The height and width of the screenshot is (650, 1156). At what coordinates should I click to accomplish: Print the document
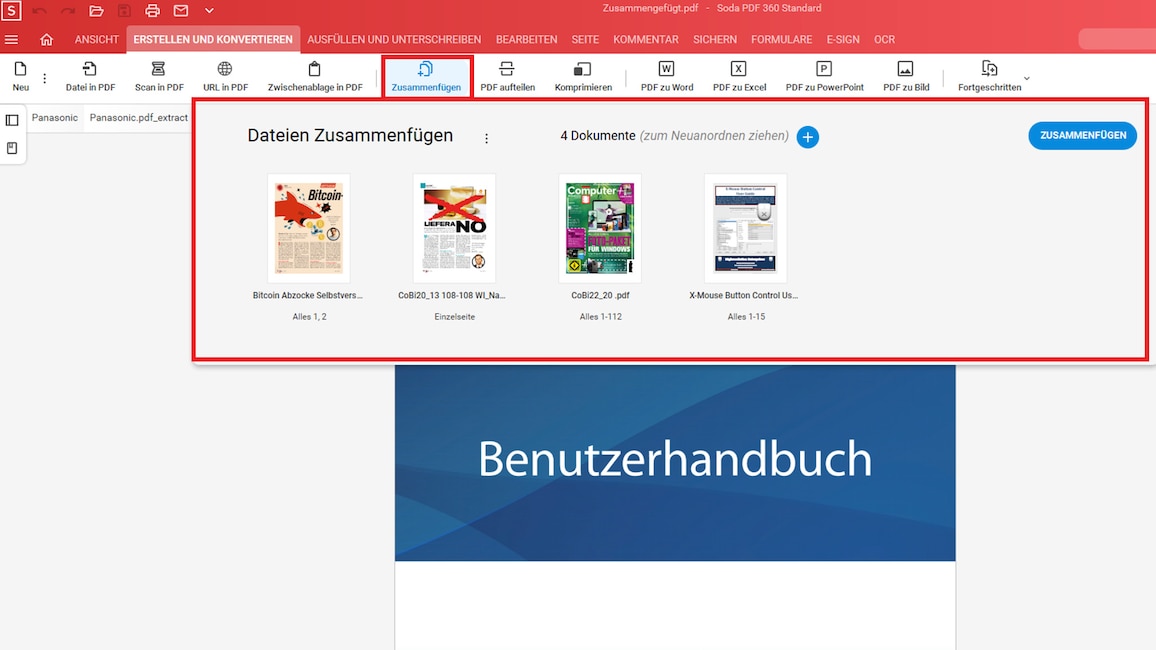click(x=153, y=11)
